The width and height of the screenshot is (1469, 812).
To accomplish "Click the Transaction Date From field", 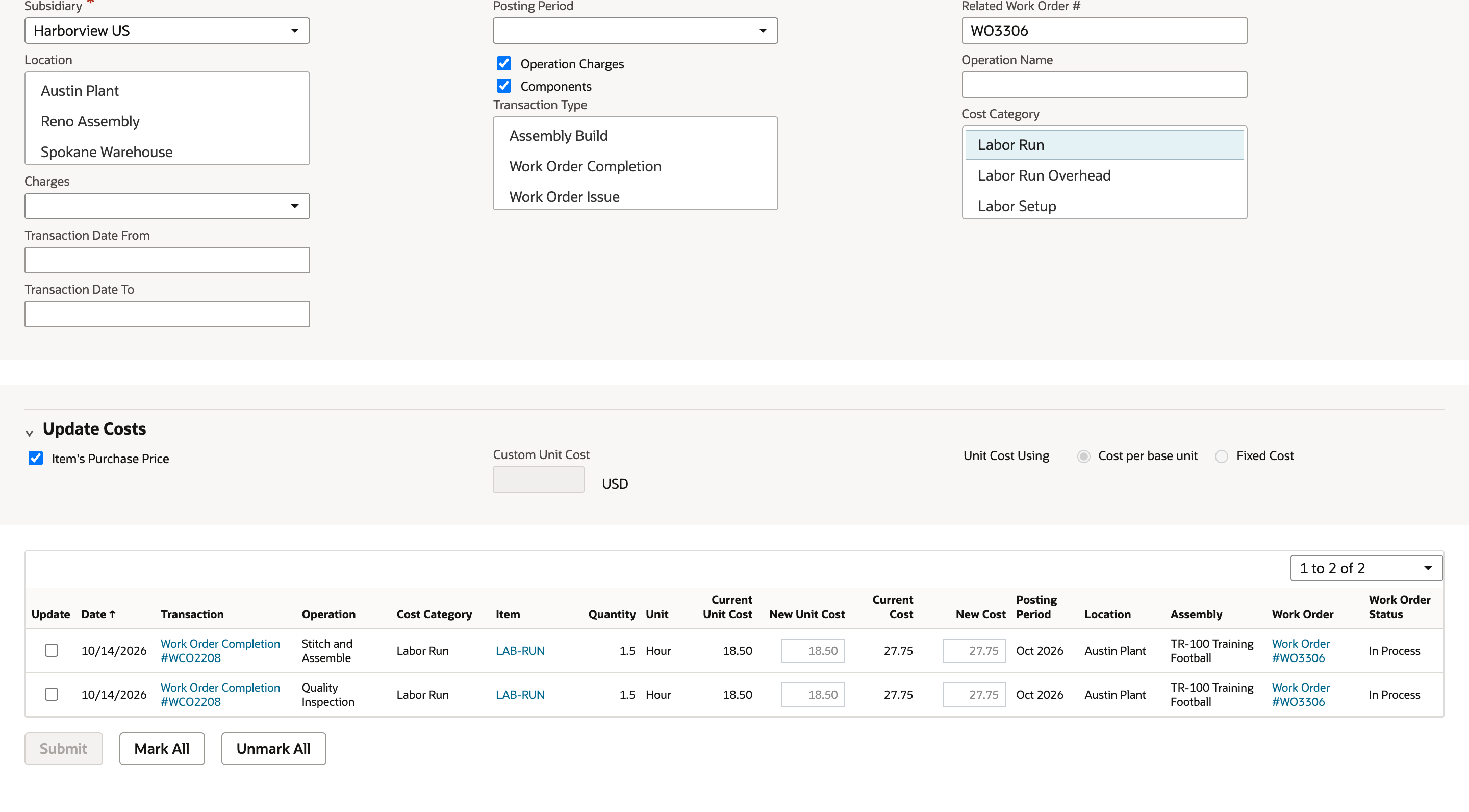I will [167, 260].
